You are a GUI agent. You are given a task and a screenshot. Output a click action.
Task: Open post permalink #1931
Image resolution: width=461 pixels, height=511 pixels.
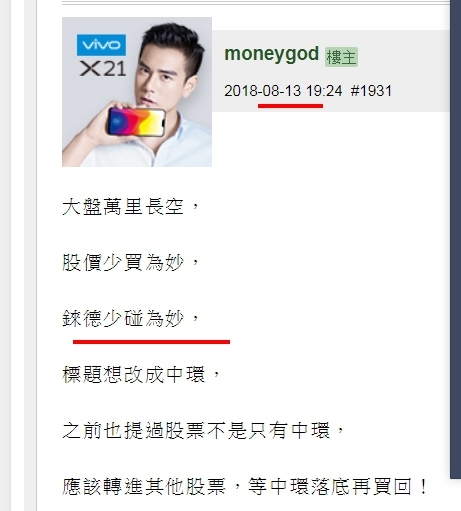click(371, 91)
